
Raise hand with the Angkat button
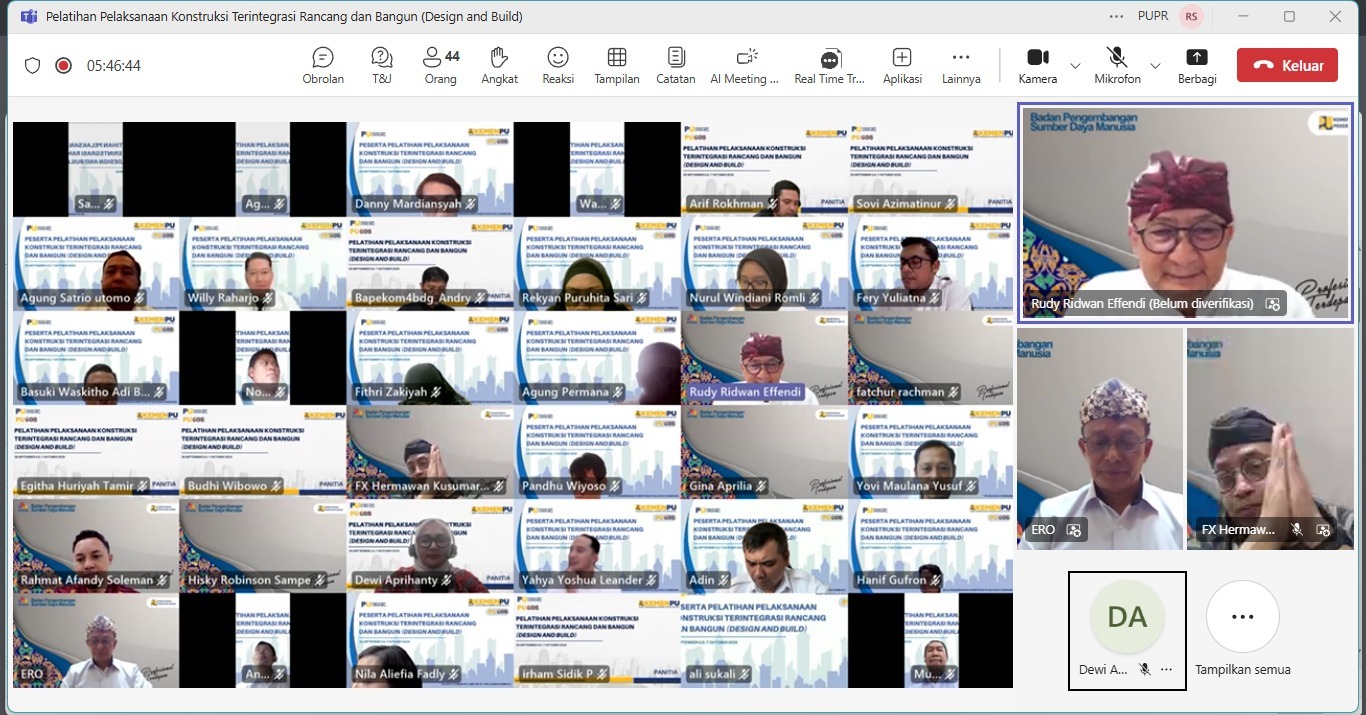point(499,65)
